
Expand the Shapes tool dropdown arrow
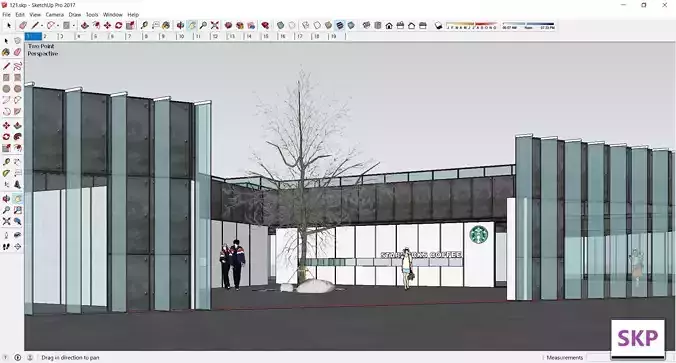click(74, 25)
